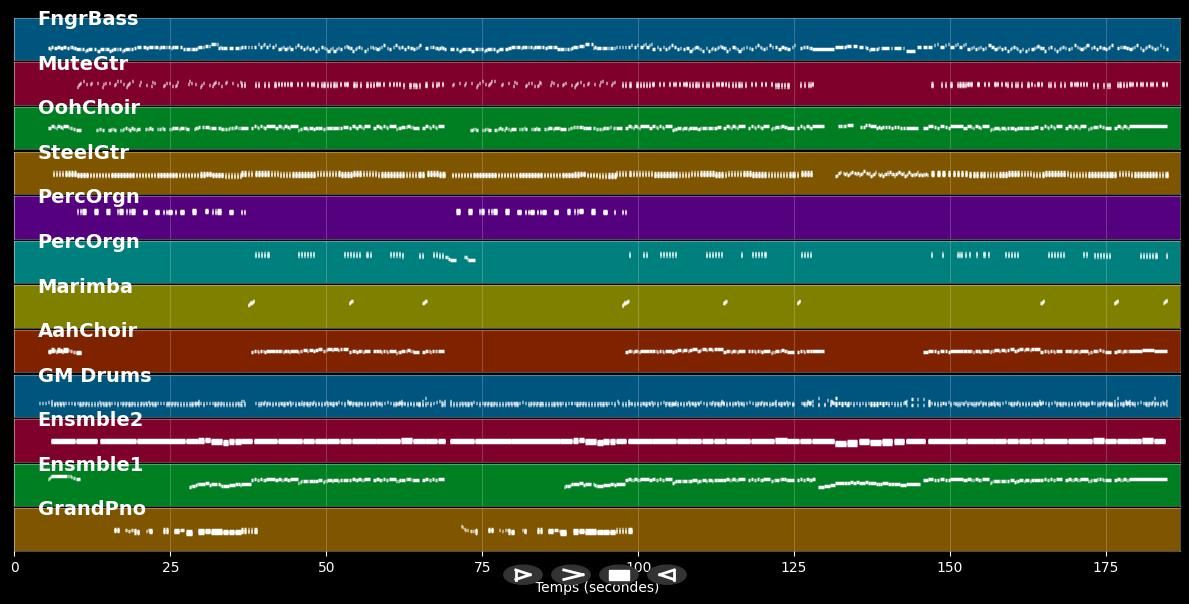Viewport: 1189px width, 604px height.
Task: Click the Ensmble2 track name
Action: 90,420
